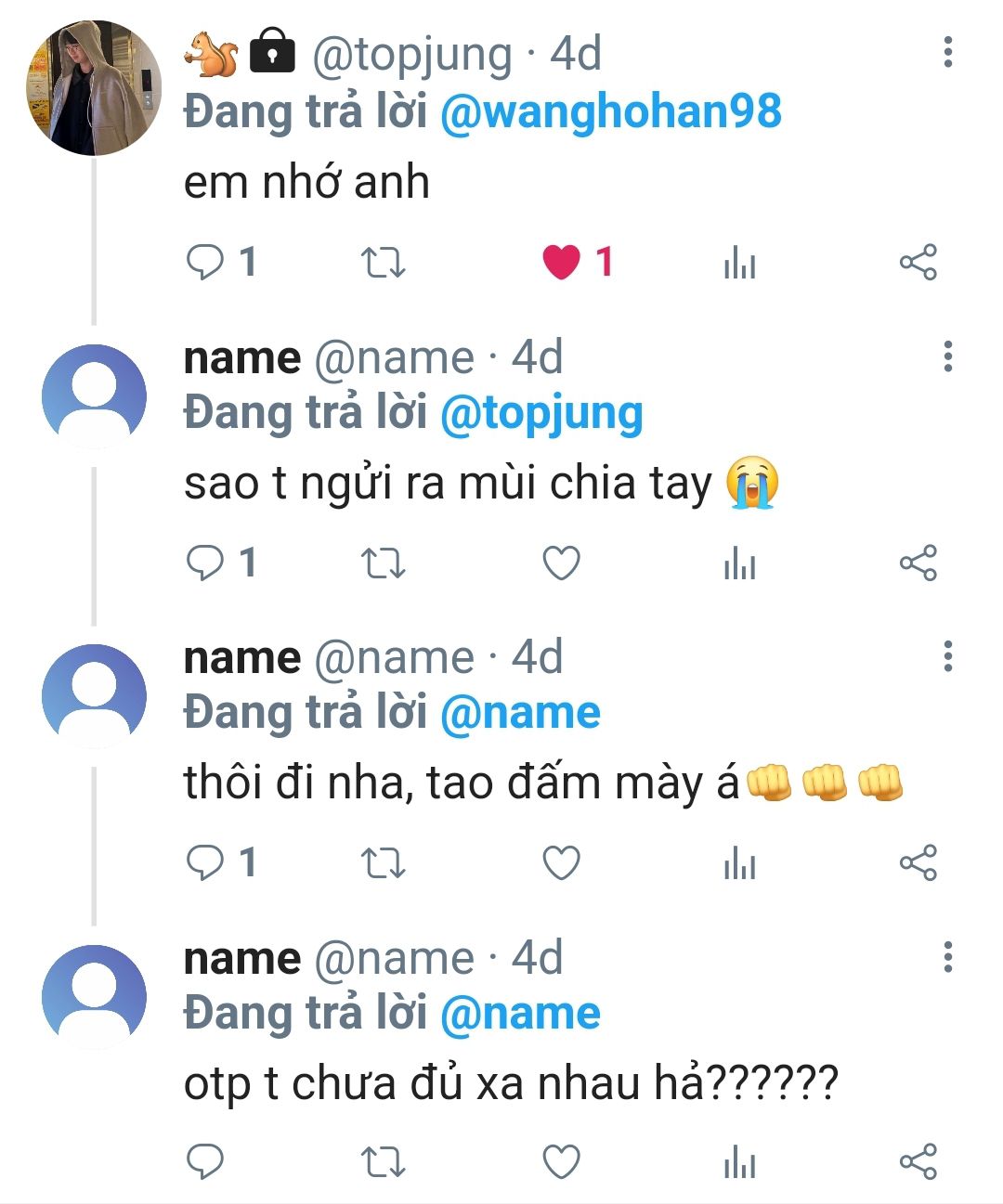Image resolution: width=1003 pixels, height=1204 pixels.
Task: Share the "em nhớ anh" tweet
Action: (x=918, y=263)
